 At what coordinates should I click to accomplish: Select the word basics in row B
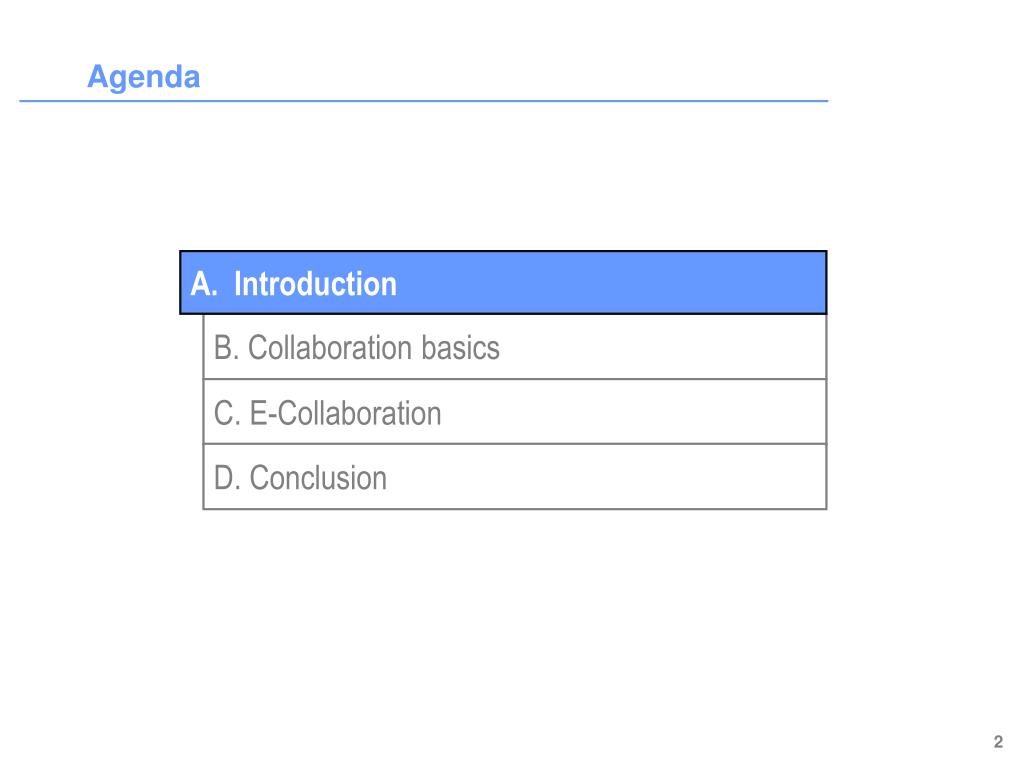(460, 348)
